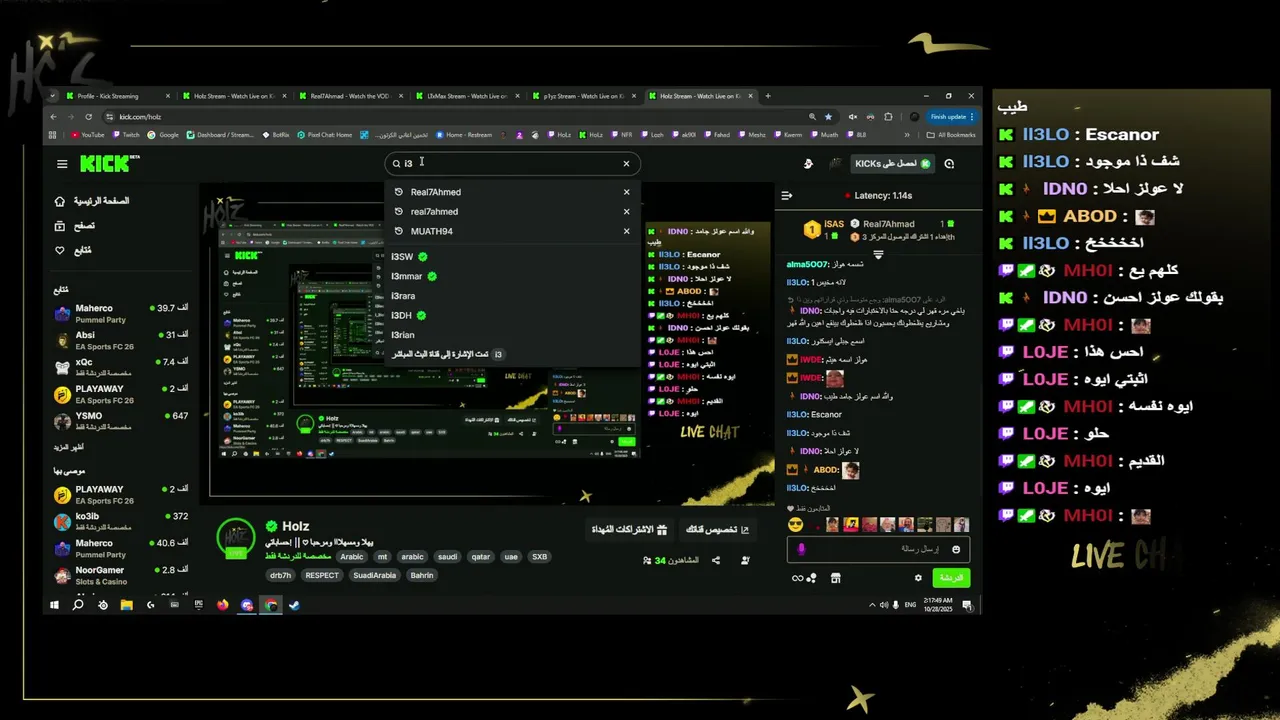Clear the search box with the X
Screen dimensions: 1280x720
click(x=627, y=163)
